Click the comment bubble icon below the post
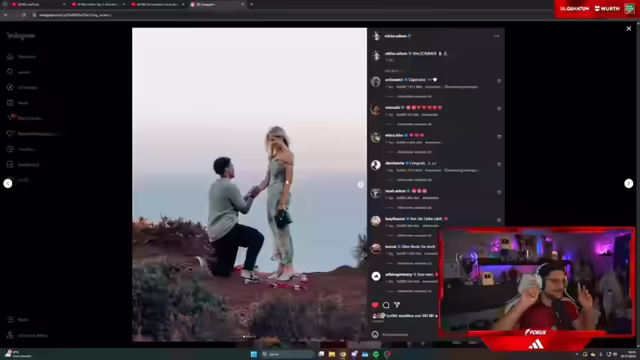The image size is (640, 360). pos(386,305)
